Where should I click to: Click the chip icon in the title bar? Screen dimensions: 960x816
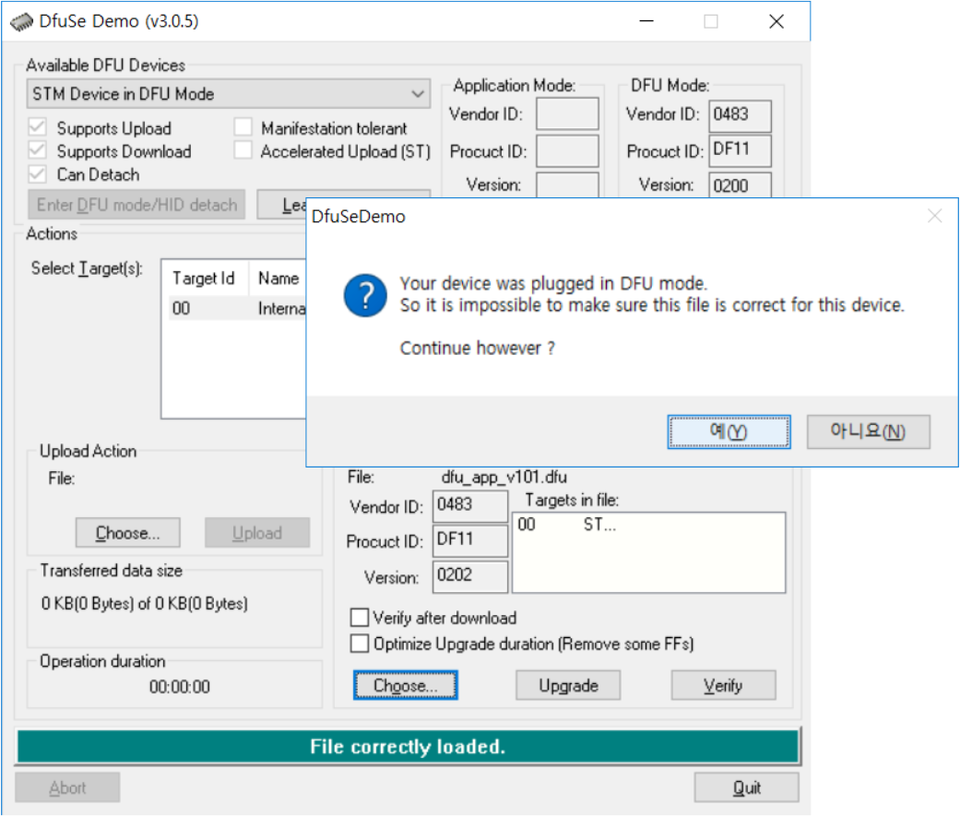tap(19, 20)
